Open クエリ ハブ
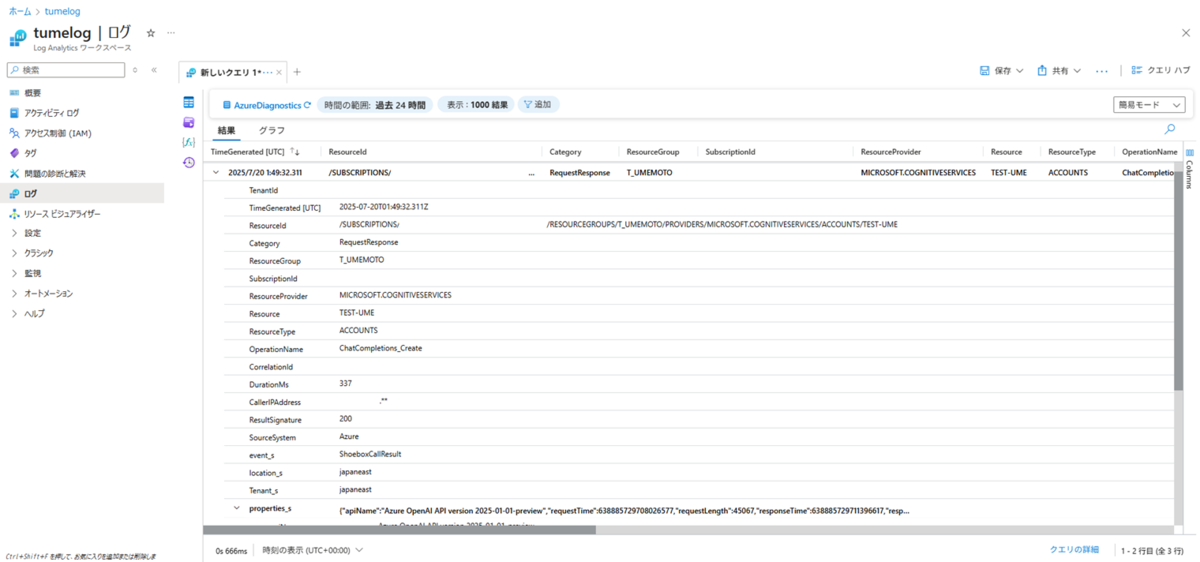 [x=1160, y=71]
